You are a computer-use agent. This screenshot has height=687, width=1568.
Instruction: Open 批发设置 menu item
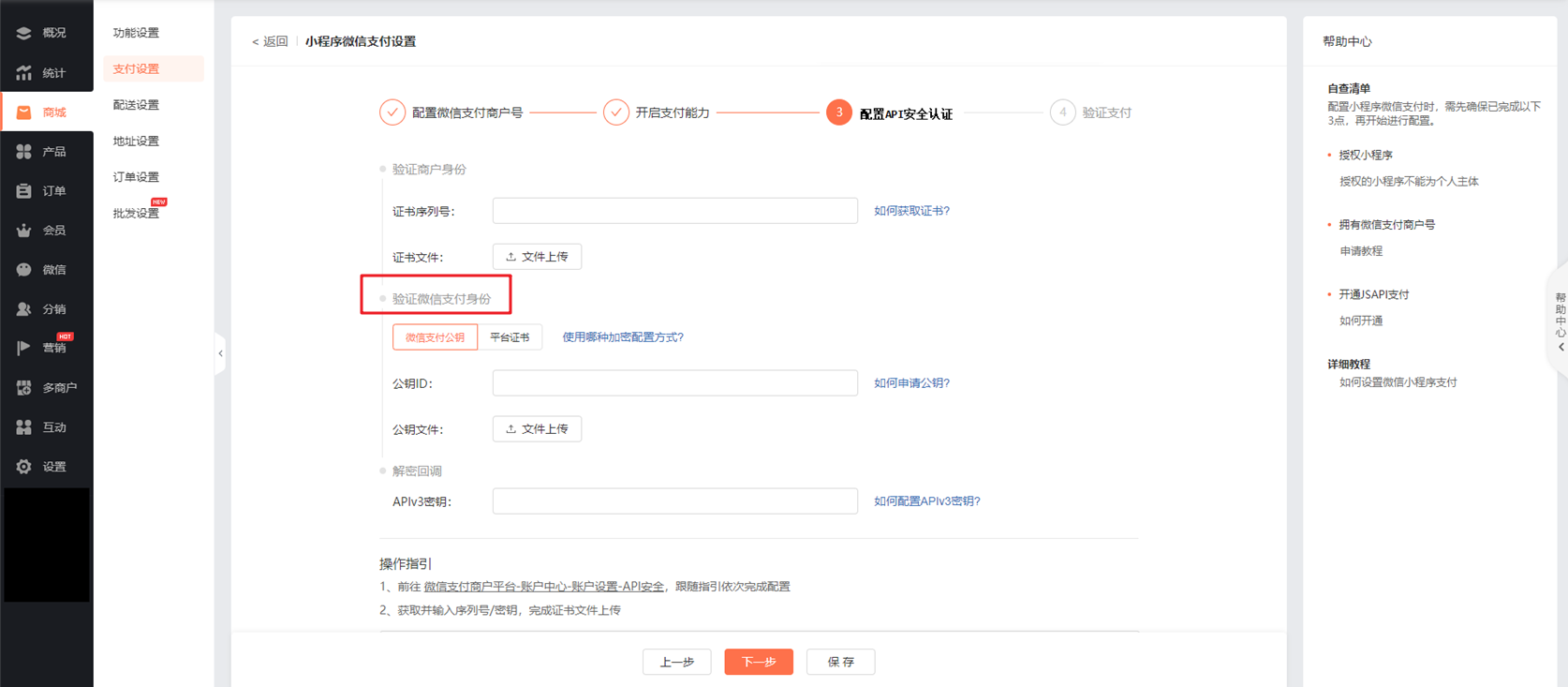(x=136, y=213)
